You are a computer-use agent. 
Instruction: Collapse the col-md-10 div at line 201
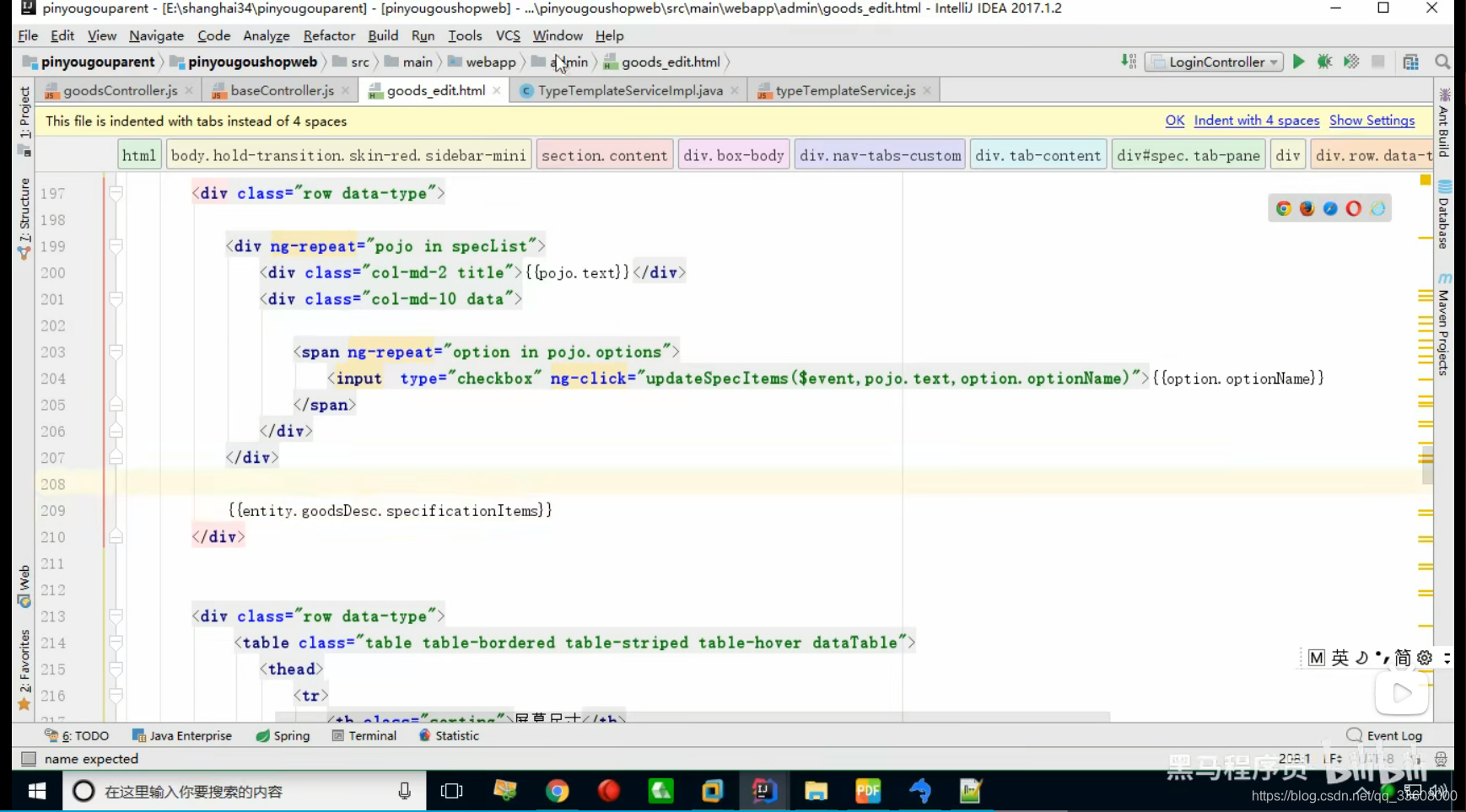coord(116,299)
